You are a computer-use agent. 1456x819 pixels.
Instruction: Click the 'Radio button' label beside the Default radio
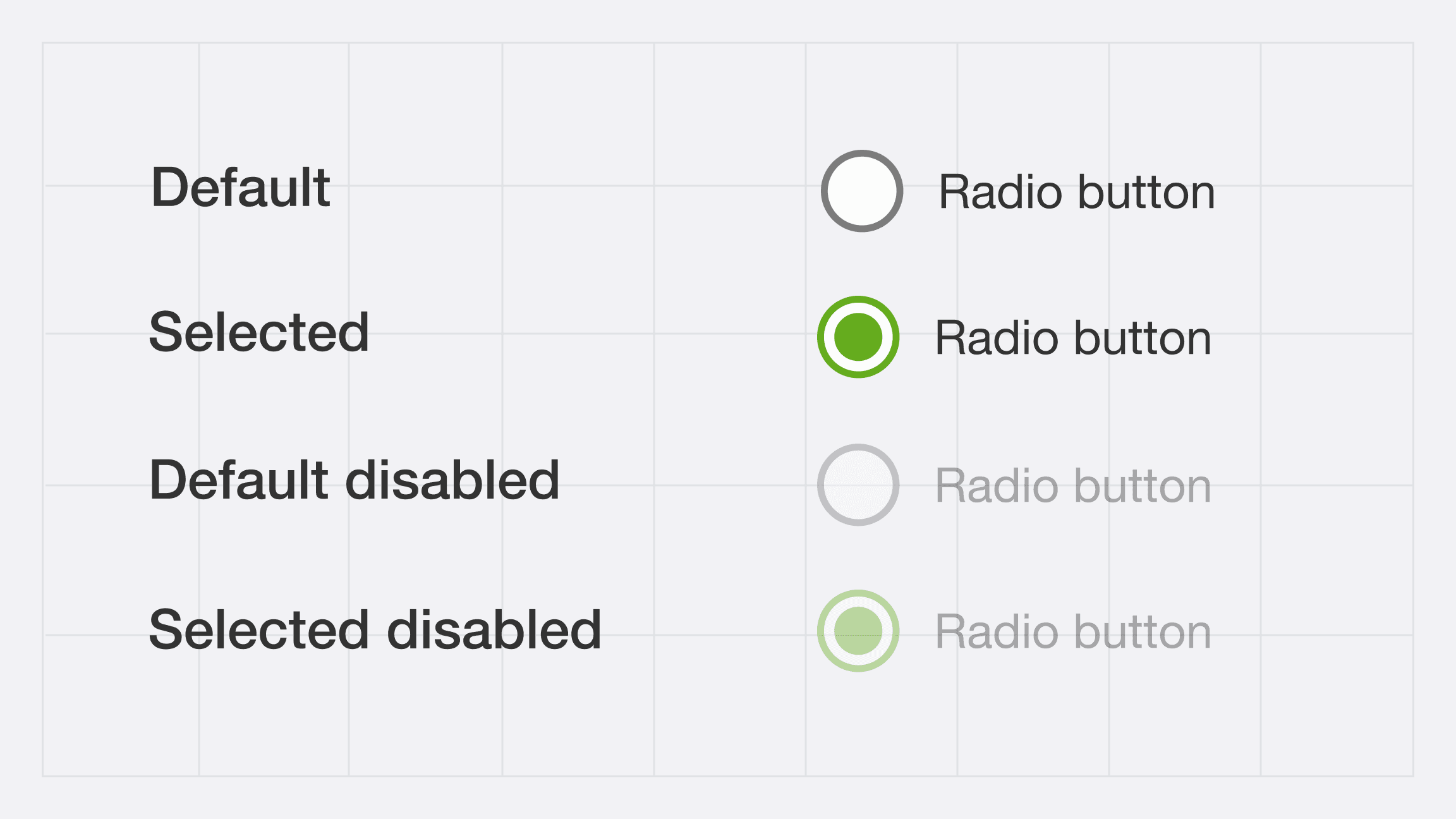point(1077,191)
